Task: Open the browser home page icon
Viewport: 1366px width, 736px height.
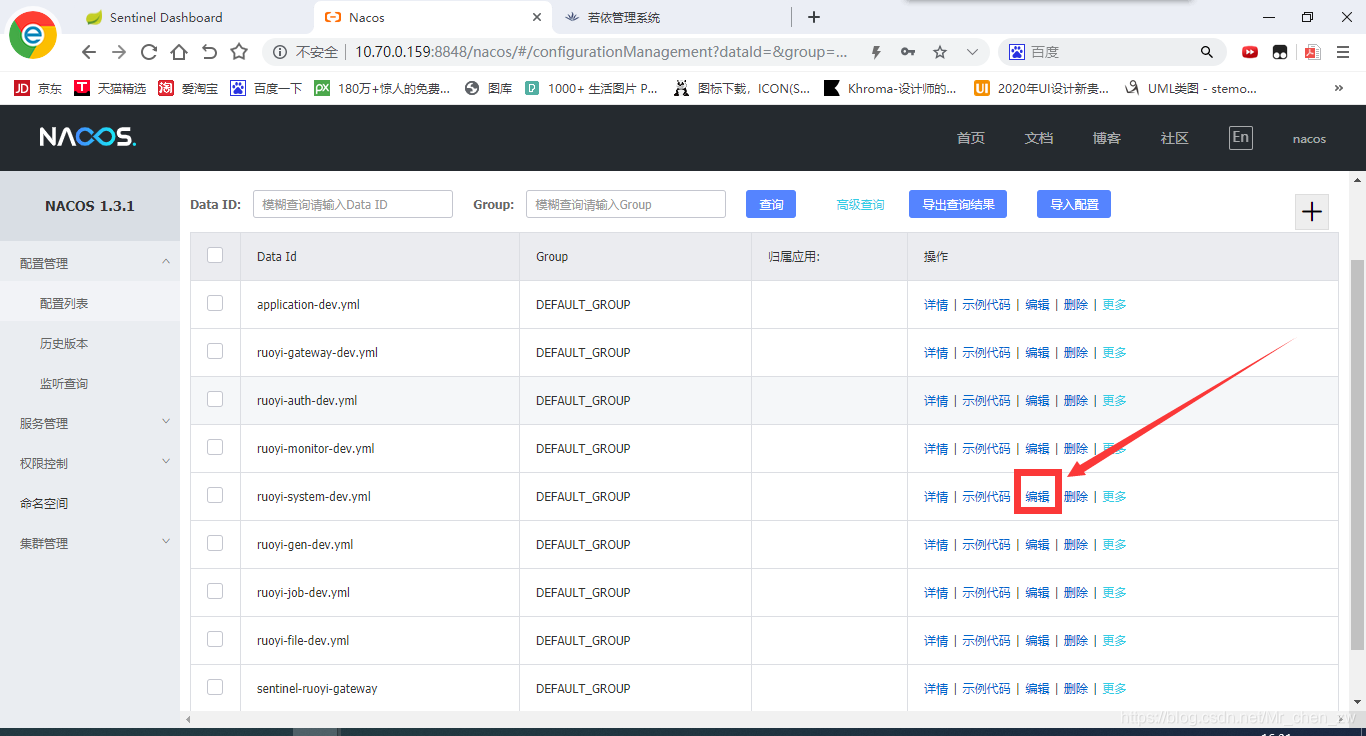Action: [x=179, y=52]
